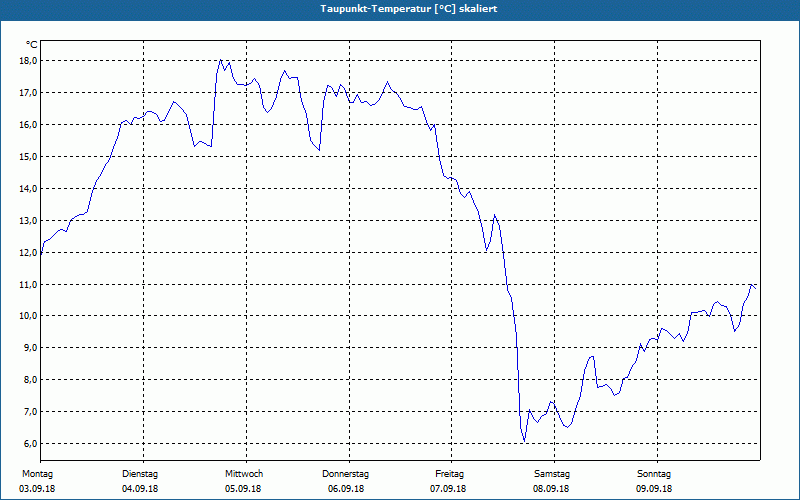Select the 6,0 axis label
This screenshot has width=800, height=500.
coord(30,443)
